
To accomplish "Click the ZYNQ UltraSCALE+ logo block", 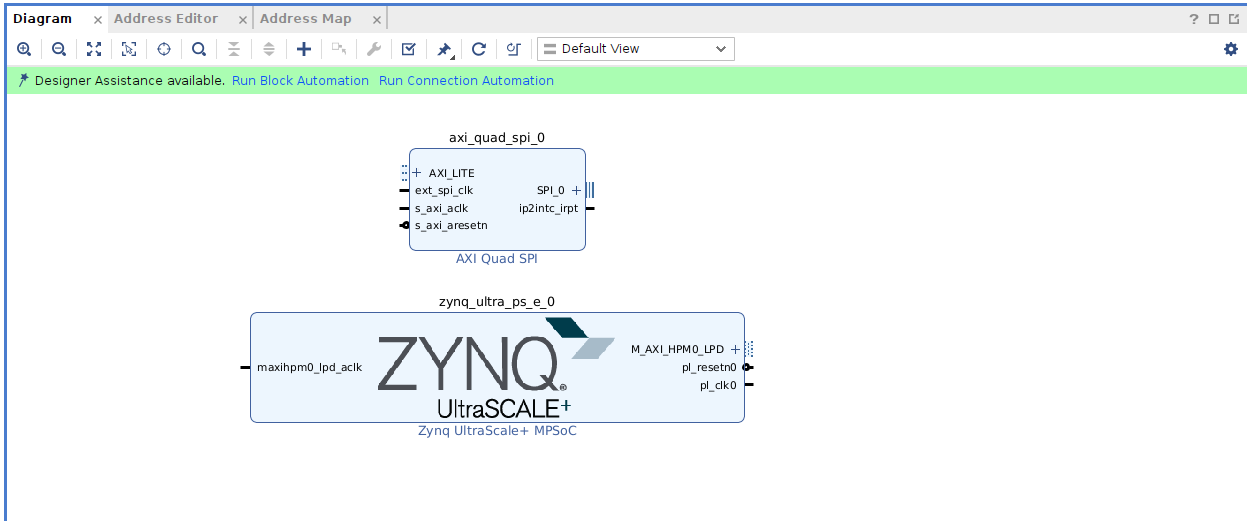I will tap(496, 368).
